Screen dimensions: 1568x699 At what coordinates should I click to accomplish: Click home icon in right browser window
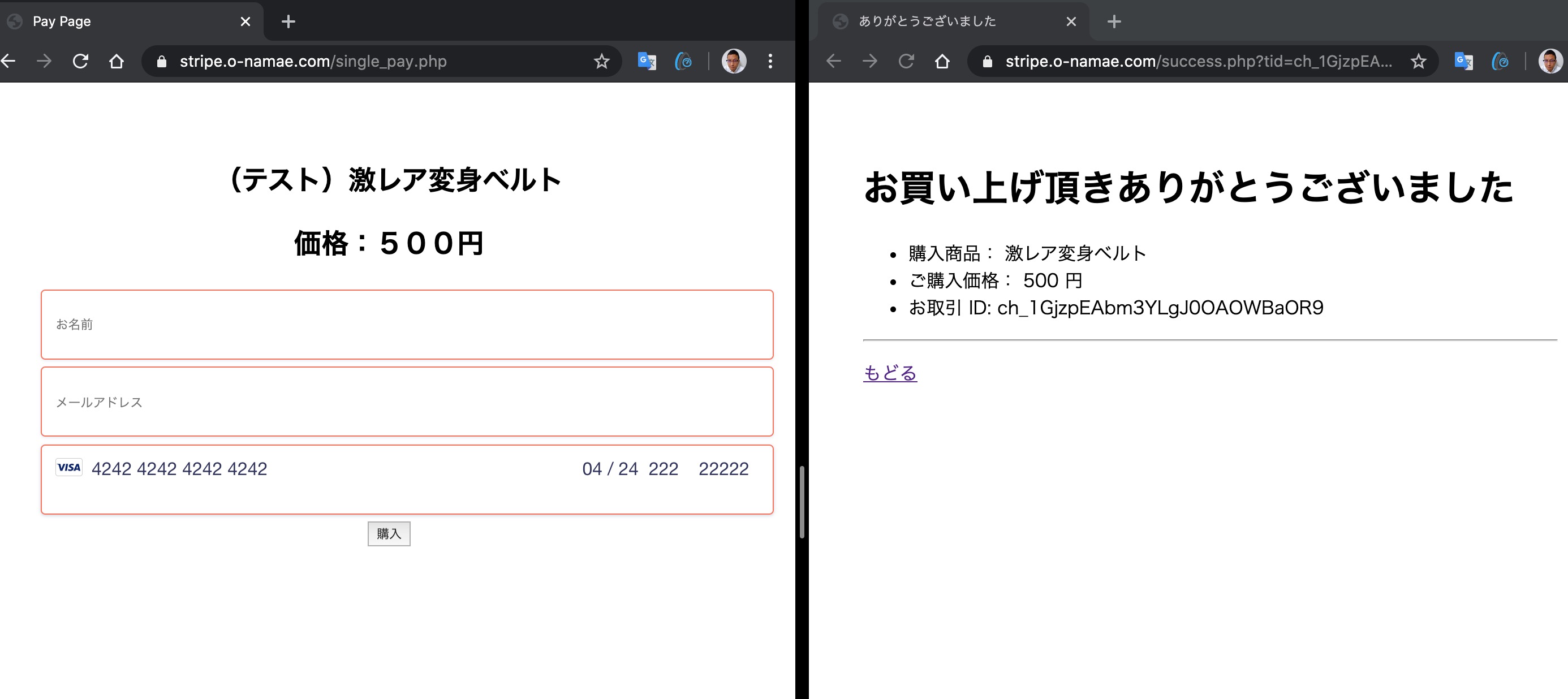942,62
